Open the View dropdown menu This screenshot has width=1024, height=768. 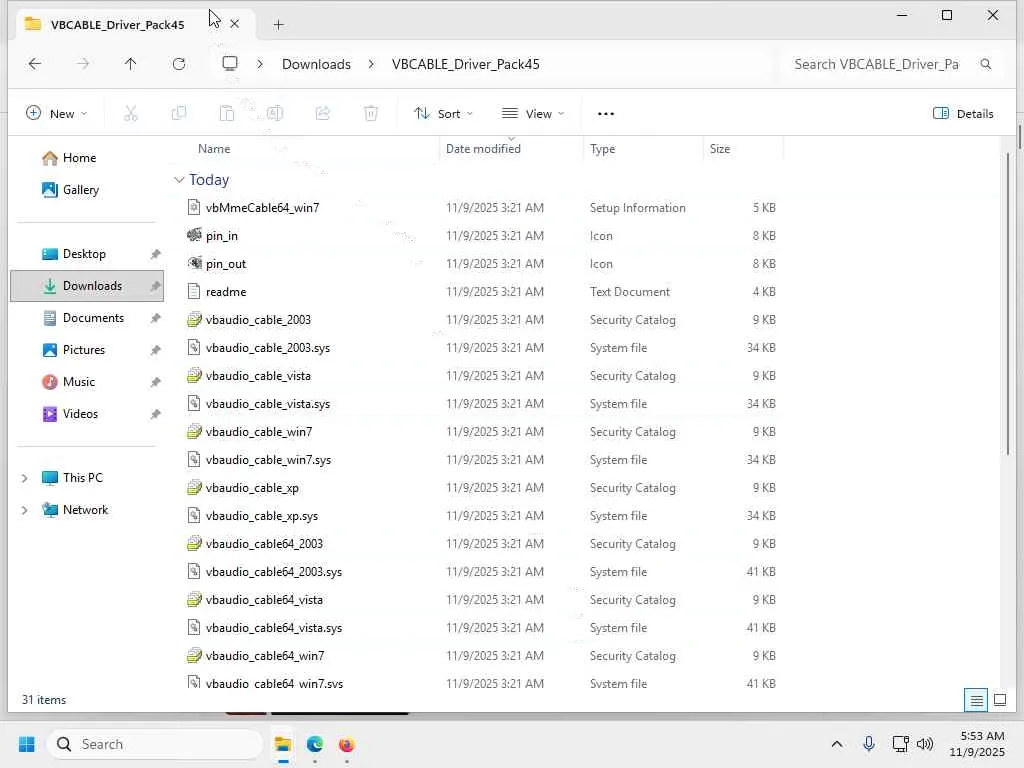533,114
